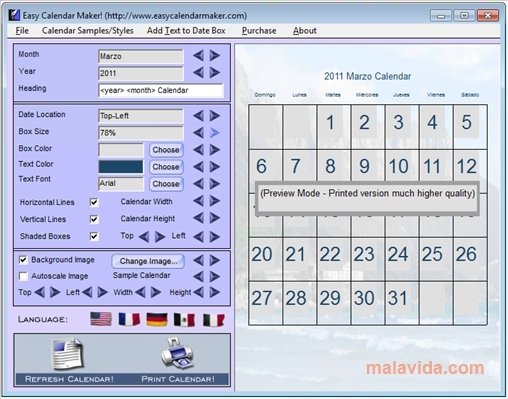Click previous Text Font left arrow

[x=199, y=184]
